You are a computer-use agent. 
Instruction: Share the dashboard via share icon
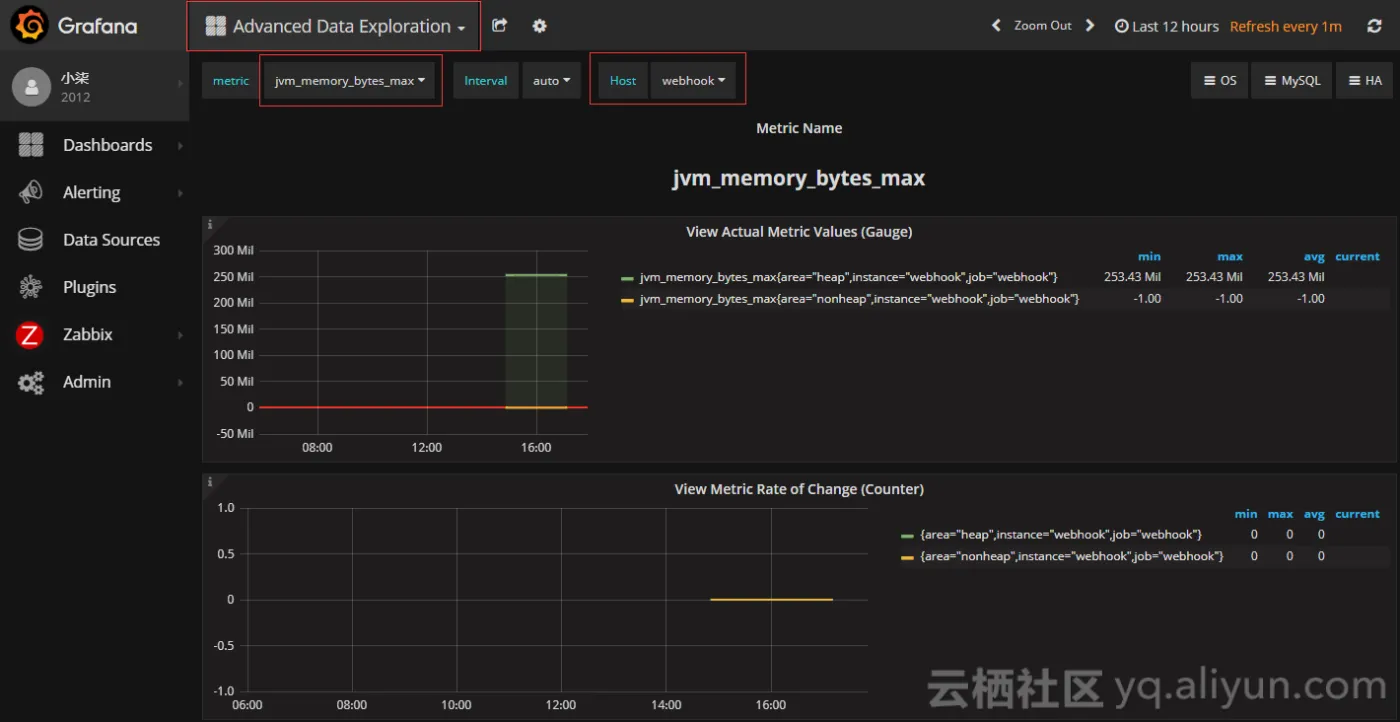coord(500,26)
